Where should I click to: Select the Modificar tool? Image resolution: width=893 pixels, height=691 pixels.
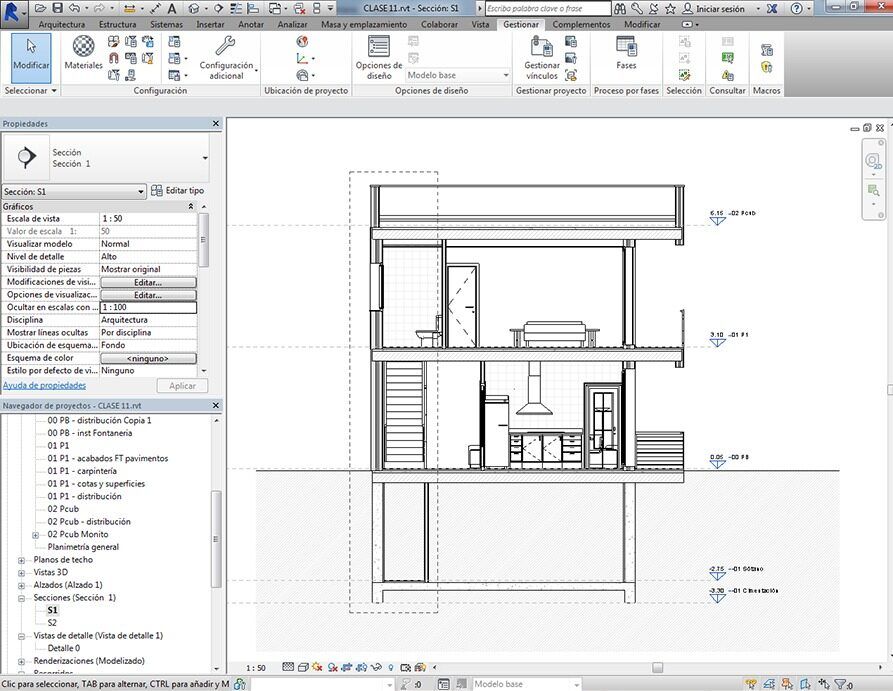[30, 54]
